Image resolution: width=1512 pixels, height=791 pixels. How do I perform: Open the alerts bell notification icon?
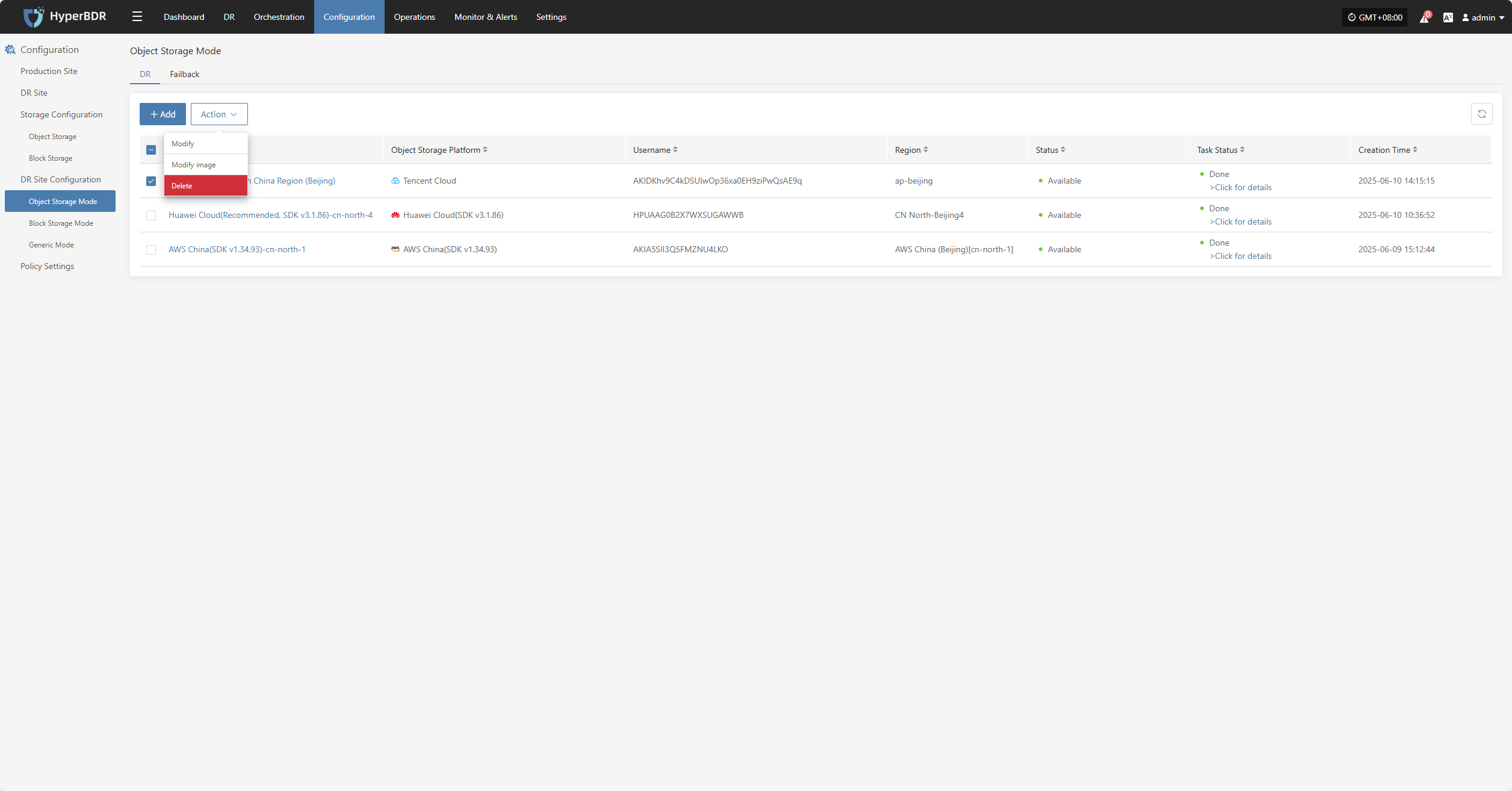(1424, 17)
